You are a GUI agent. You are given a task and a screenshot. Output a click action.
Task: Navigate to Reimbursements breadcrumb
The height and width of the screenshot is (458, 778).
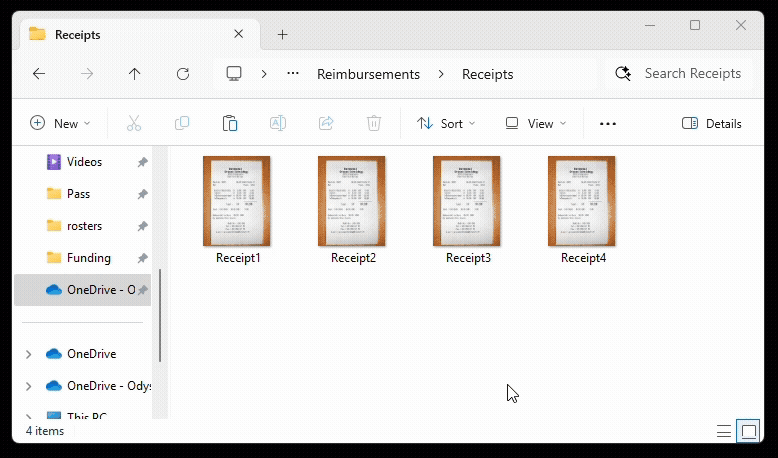(368, 74)
